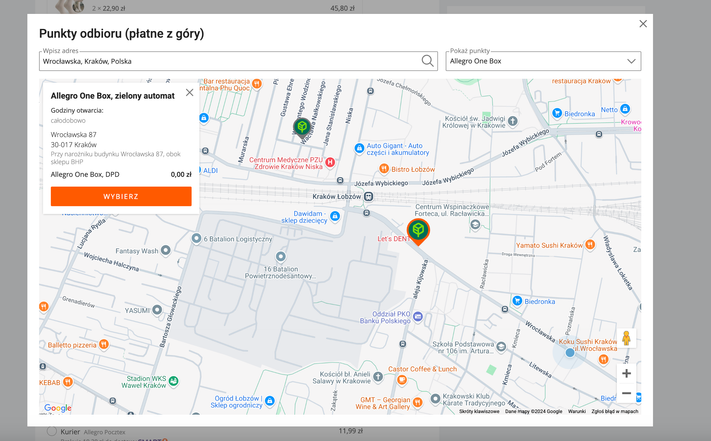711x441 pixels.
Task: Click the Street View pegman icon
Action: point(626,338)
